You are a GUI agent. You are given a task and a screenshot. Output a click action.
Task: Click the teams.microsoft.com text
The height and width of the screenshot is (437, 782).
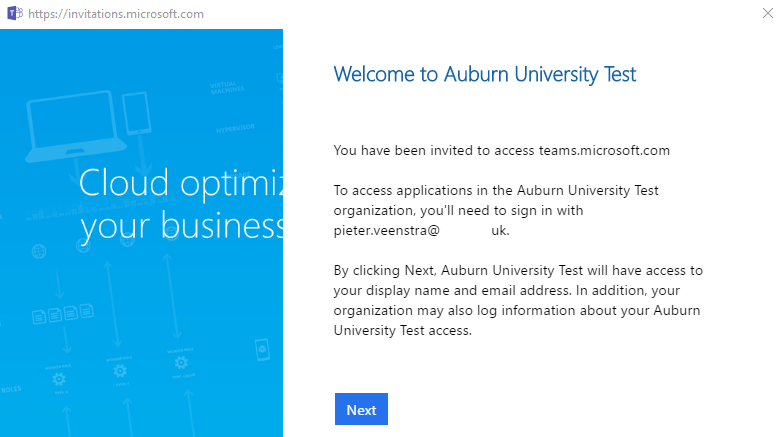pyautogui.click(x=604, y=151)
